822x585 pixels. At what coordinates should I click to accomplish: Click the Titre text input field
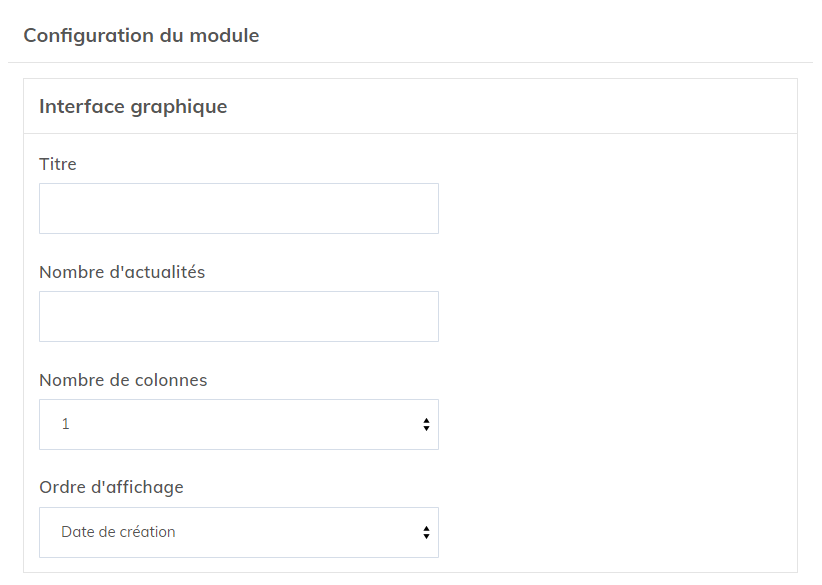238,208
